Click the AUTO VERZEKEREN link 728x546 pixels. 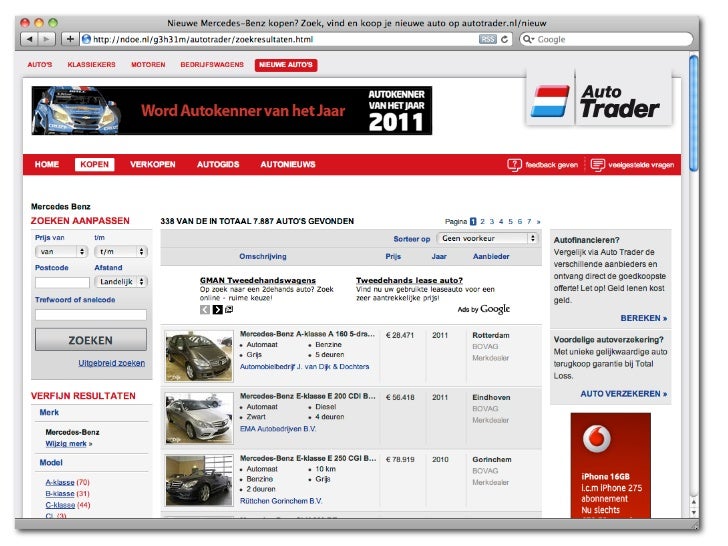(x=624, y=394)
